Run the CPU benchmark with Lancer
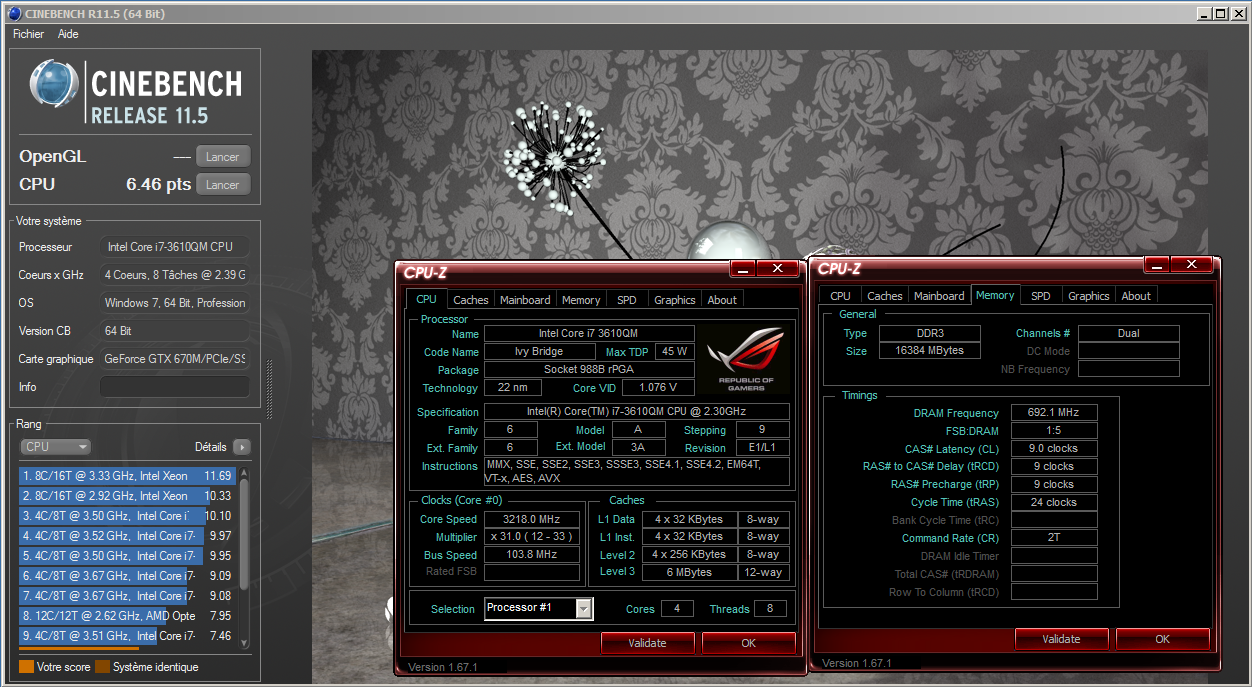 (222, 185)
